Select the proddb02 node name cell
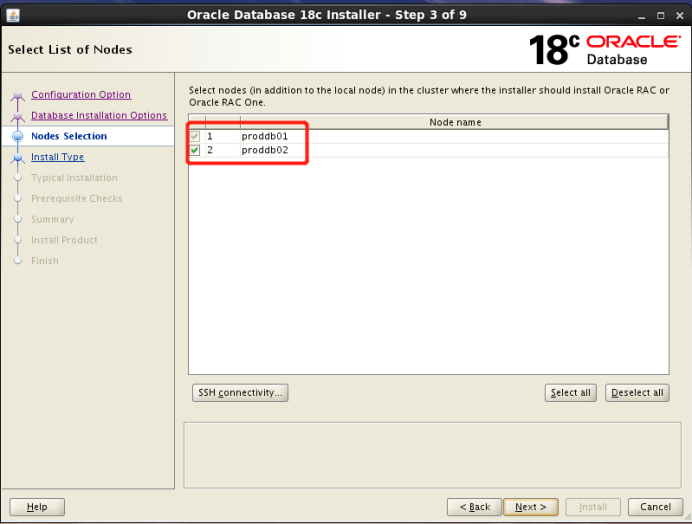 (454, 150)
